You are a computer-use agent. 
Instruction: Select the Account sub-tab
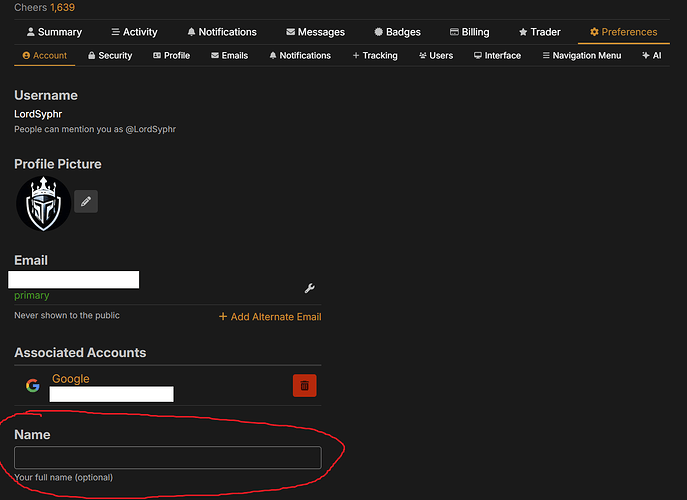pos(45,56)
